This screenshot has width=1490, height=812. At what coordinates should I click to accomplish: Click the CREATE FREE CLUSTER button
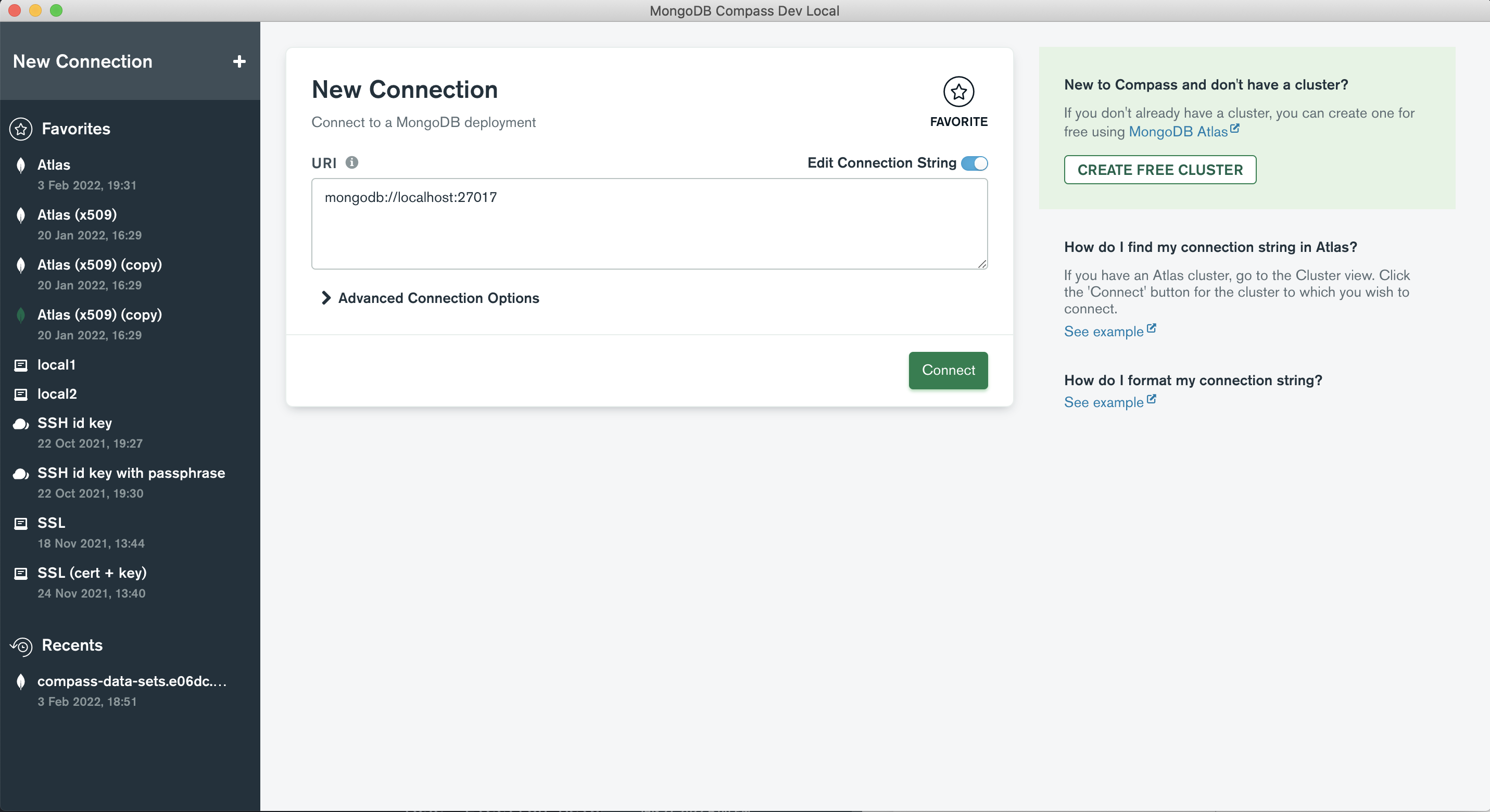(x=1159, y=170)
